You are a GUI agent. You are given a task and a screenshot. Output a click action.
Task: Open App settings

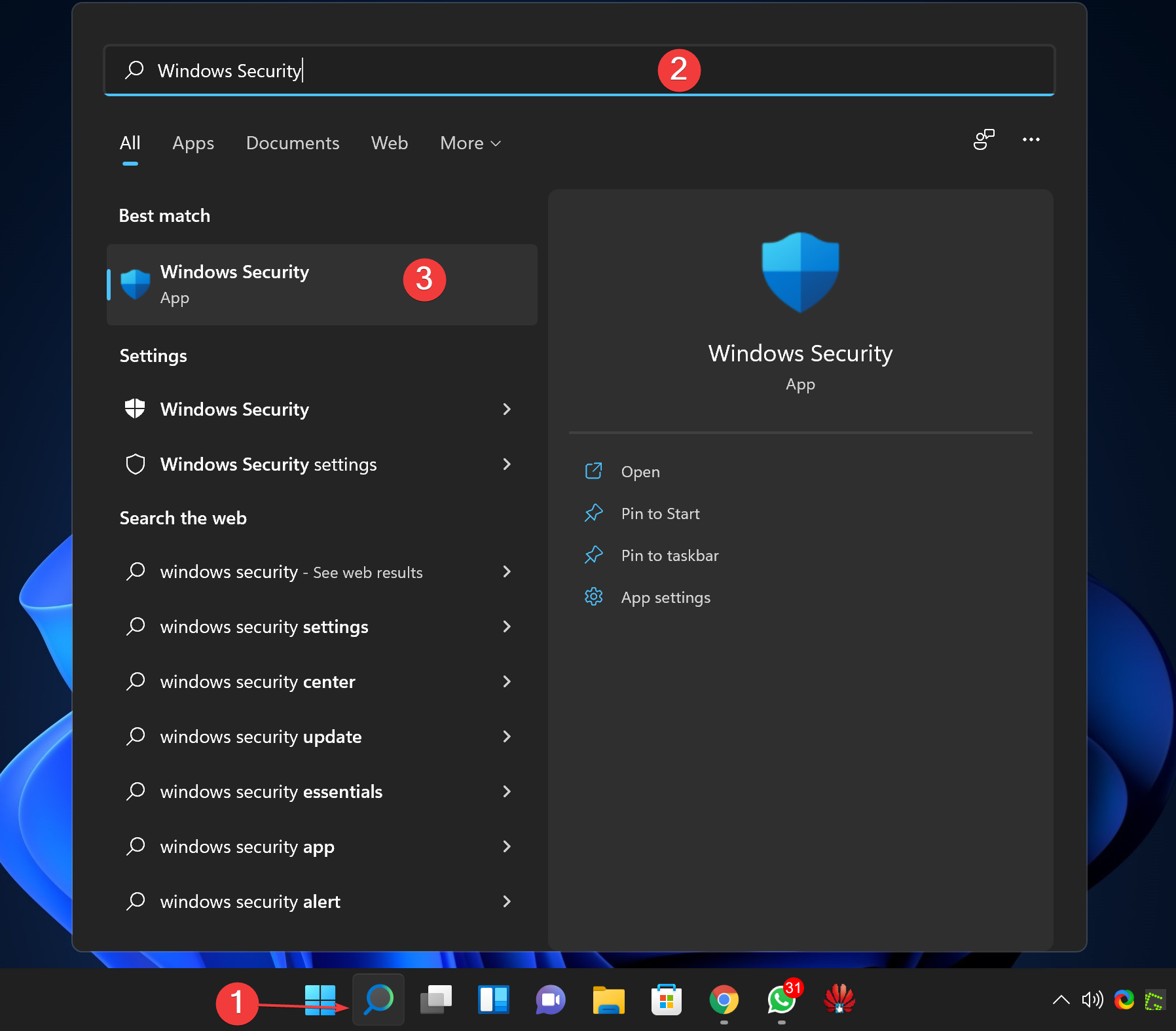[665, 597]
